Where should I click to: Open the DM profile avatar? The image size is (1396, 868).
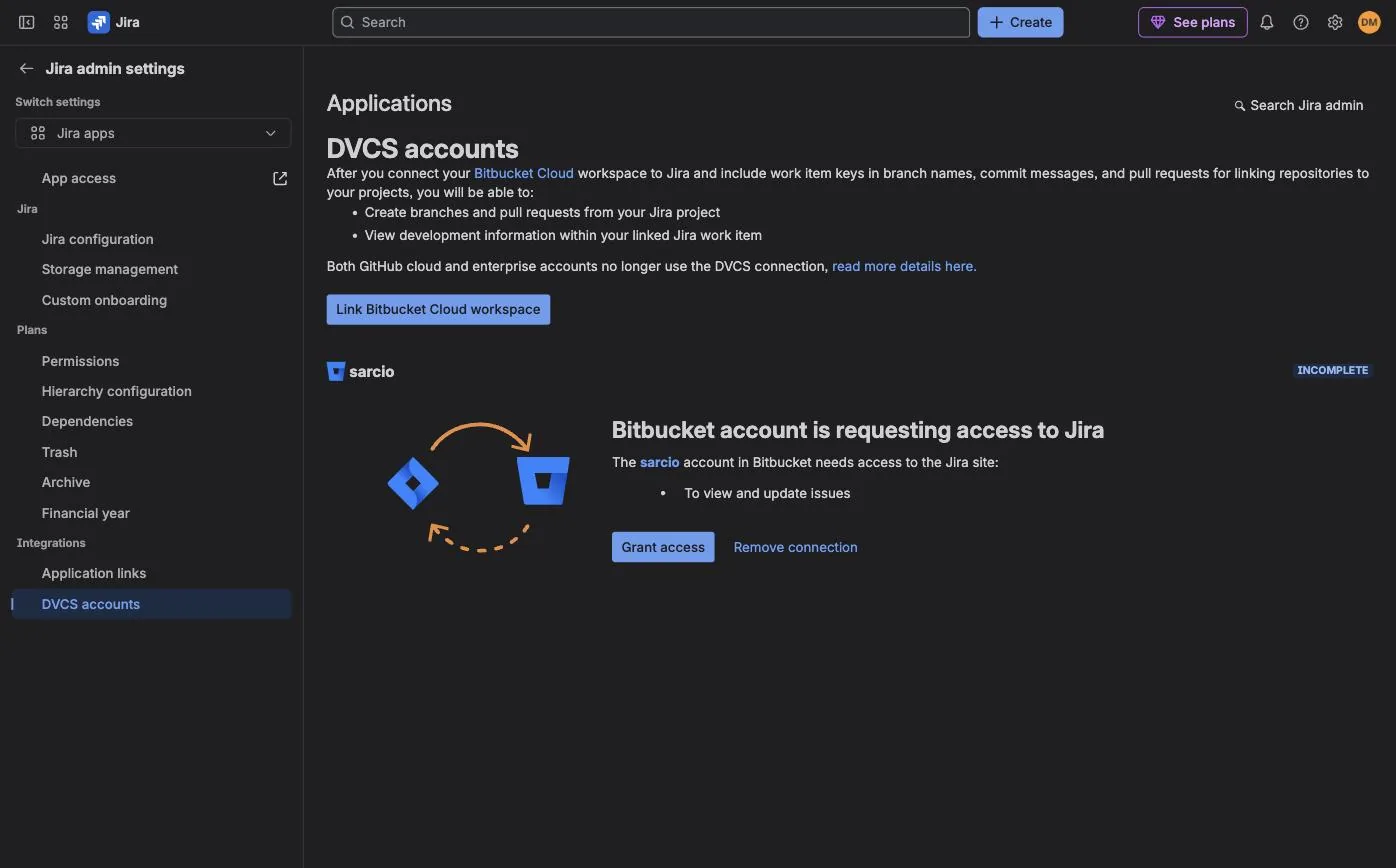pos(1369,22)
